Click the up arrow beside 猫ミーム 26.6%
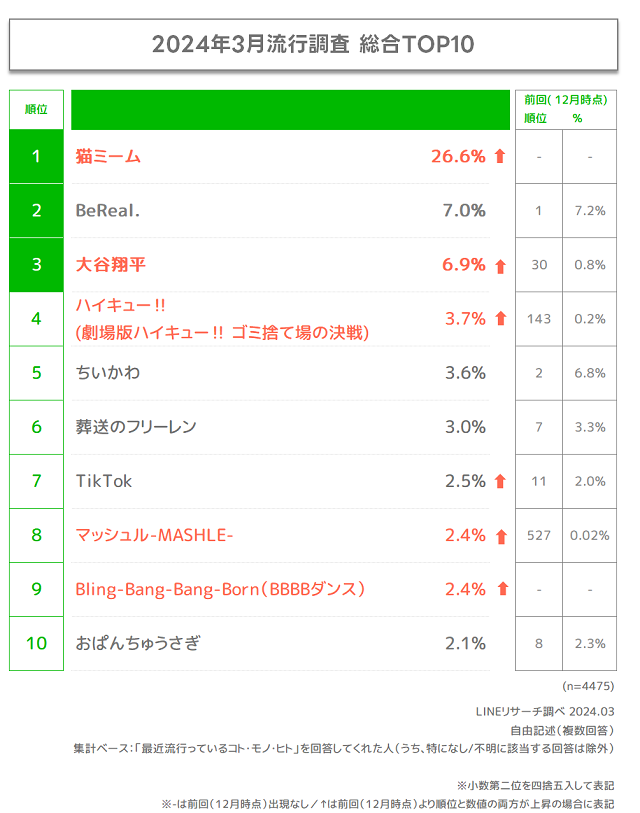Screen dimensions: 640x813 500,157
